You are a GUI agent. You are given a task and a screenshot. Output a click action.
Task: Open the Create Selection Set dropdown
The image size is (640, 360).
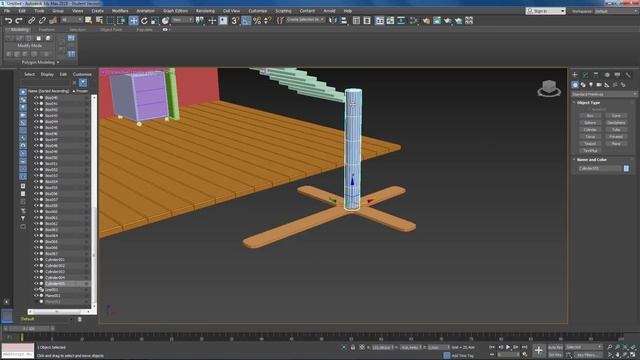click(305, 20)
